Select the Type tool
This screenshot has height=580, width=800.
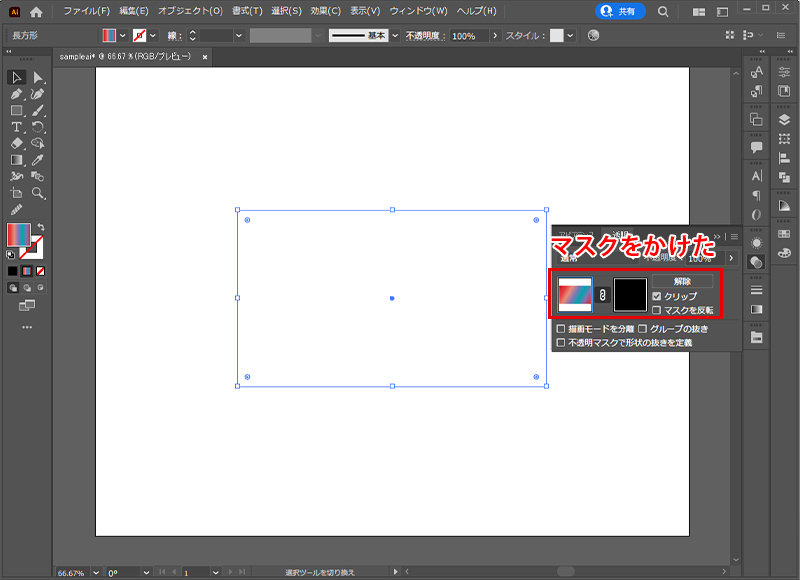coord(17,127)
